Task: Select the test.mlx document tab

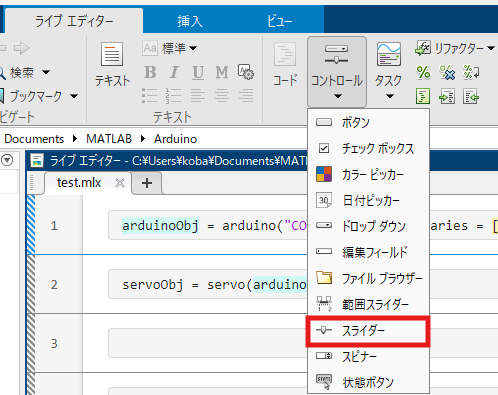Action: (x=79, y=183)
